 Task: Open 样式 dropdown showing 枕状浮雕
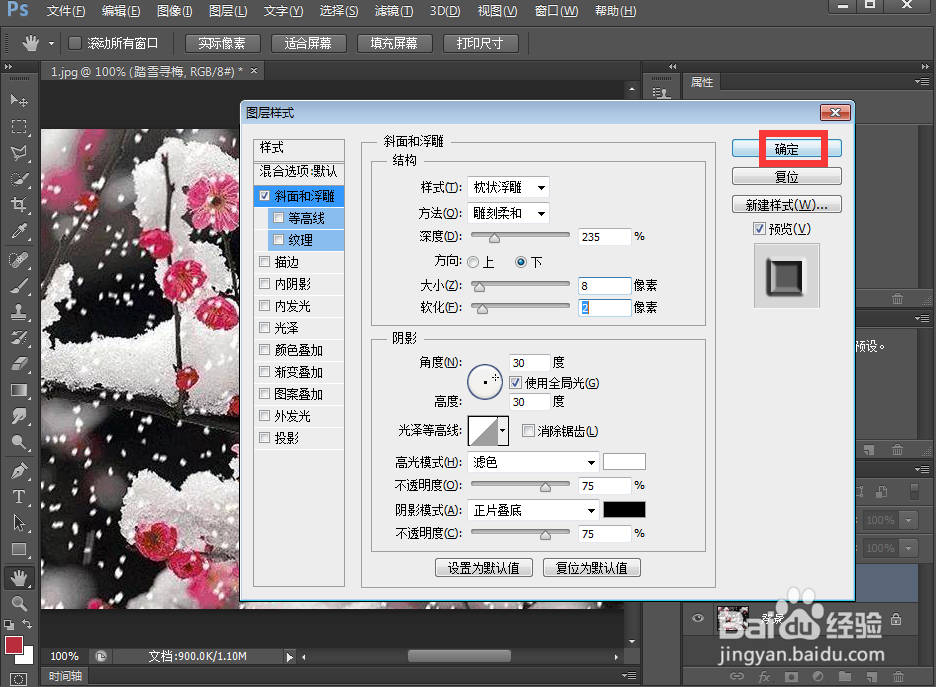[x=508, y=187]
